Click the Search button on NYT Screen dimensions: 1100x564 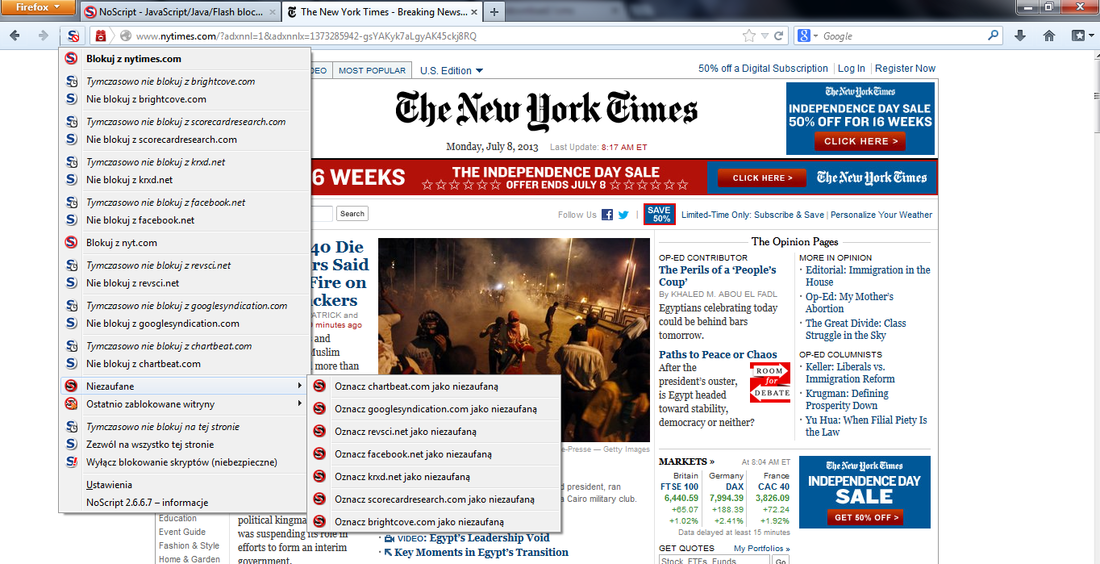click(352, 214)
